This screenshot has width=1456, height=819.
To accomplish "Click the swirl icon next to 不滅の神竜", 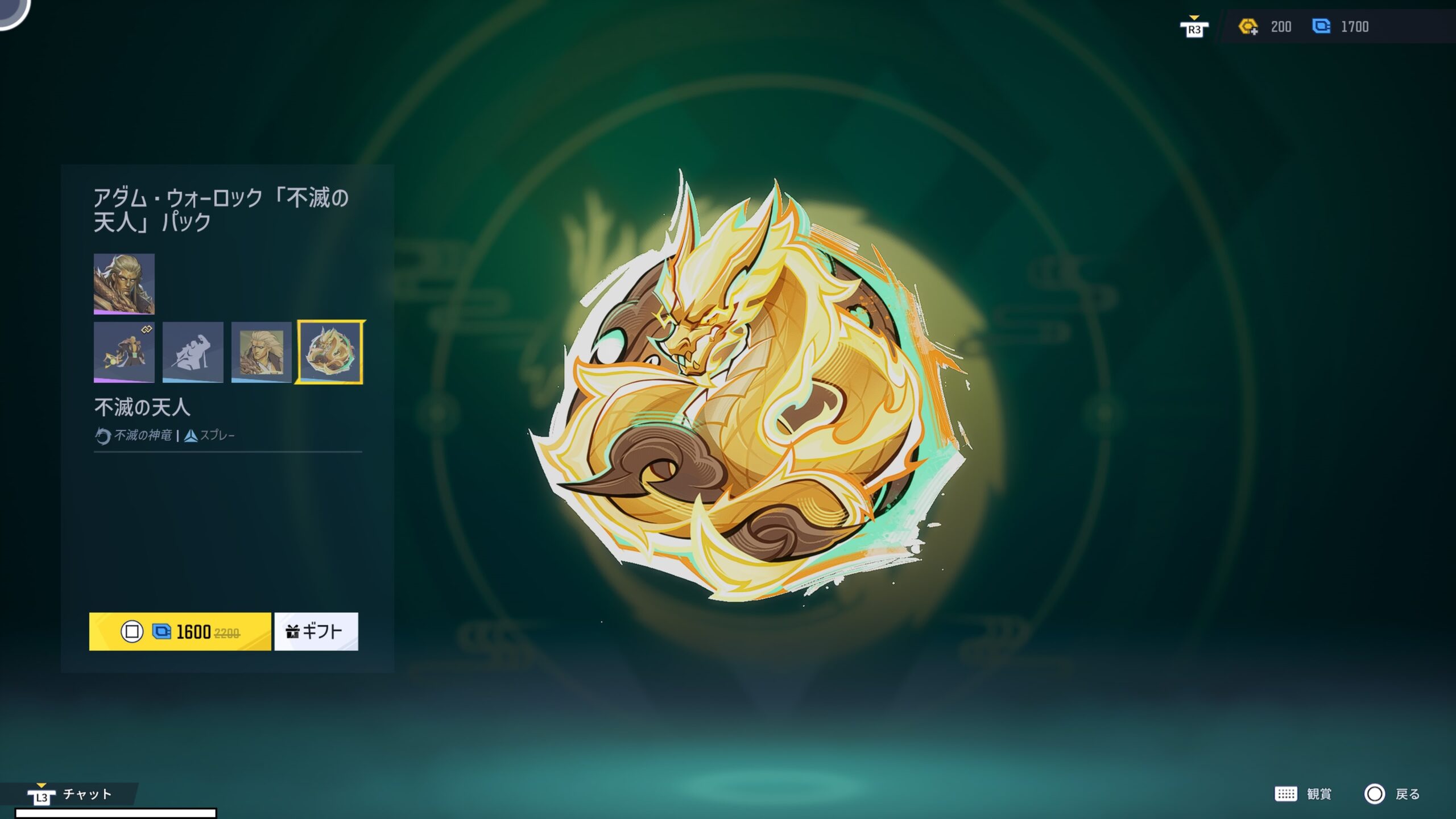I will click(102, 436).
